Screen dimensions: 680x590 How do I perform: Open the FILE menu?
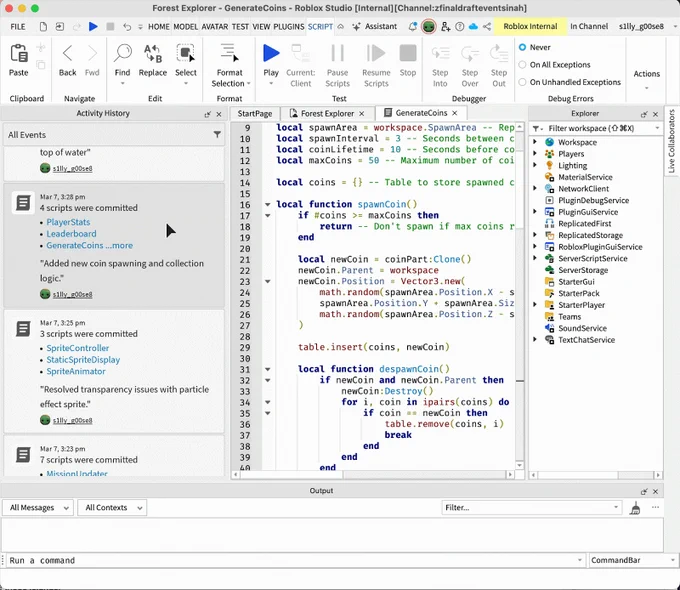point(18,26)
